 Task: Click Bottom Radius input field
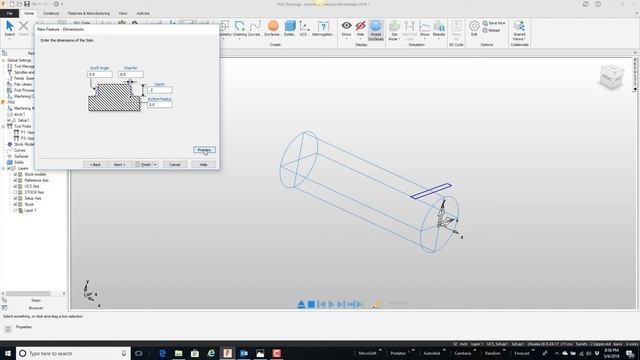coord(160,104)
